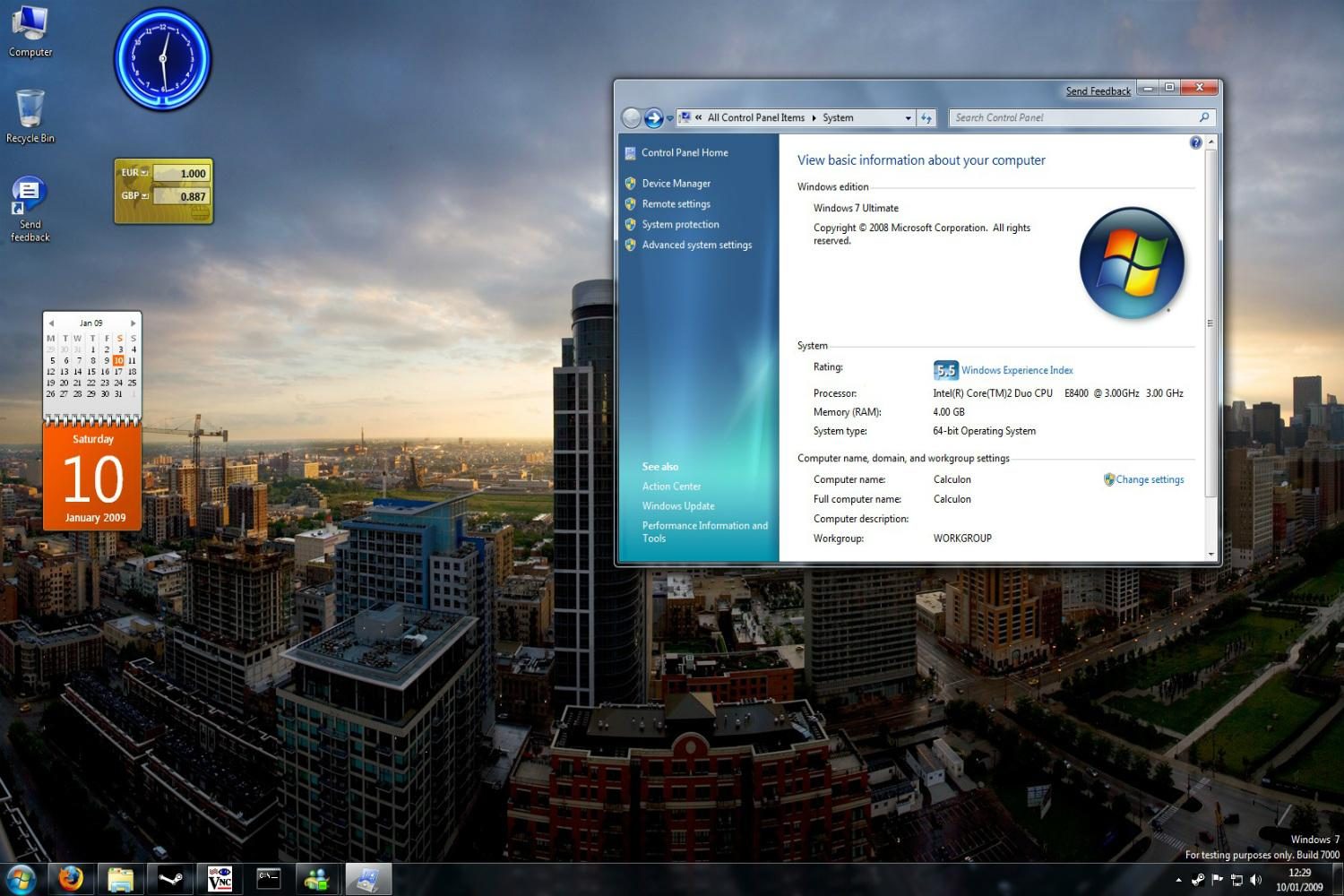Click Start orb button
1344x896 pixels.
pos(20,879)
